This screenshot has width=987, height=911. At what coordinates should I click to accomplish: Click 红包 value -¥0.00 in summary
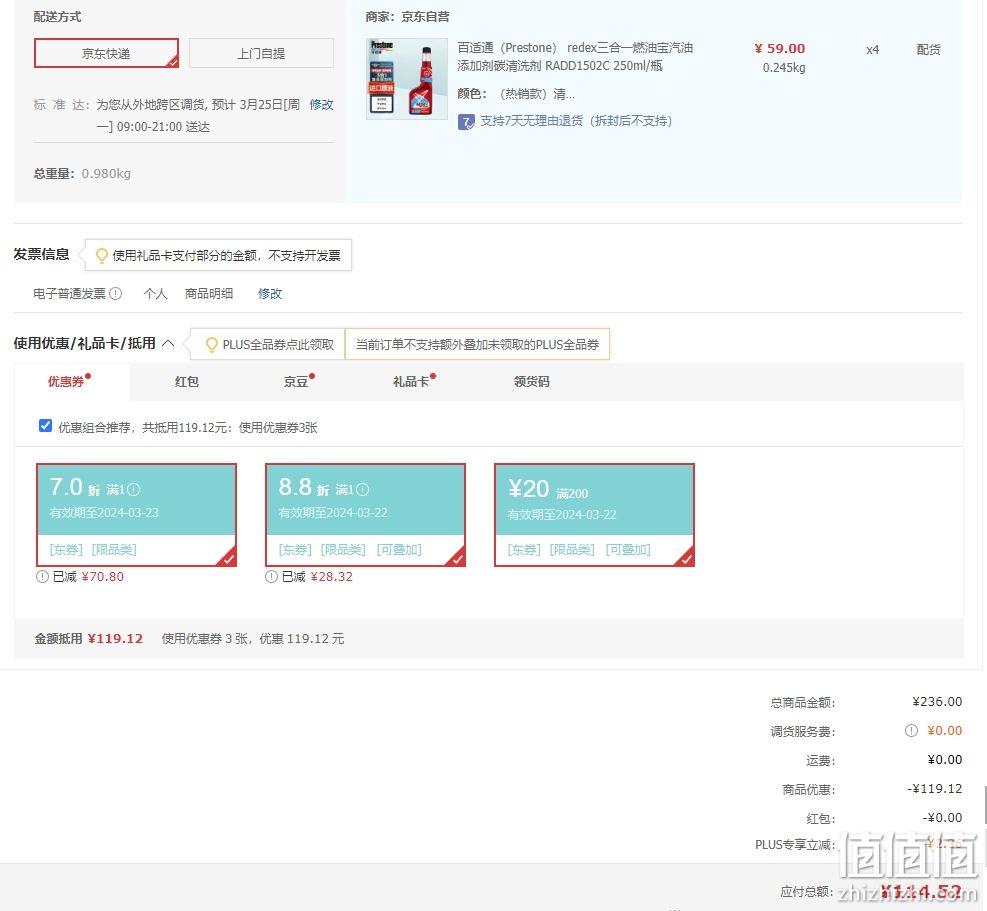tap(942, 817)
